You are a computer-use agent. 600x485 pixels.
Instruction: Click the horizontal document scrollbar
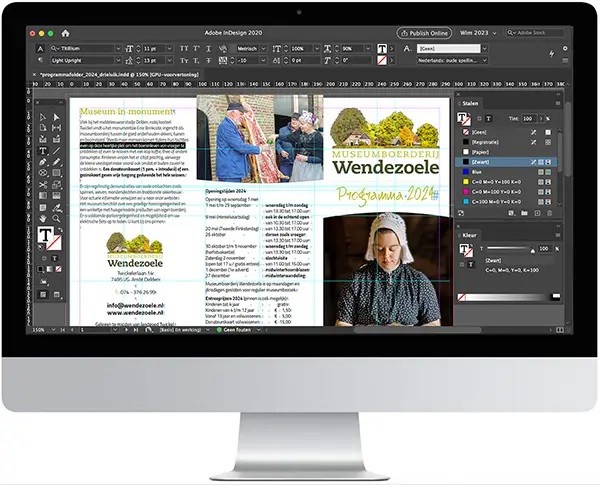pyautogui.click(x=418, y=330)
